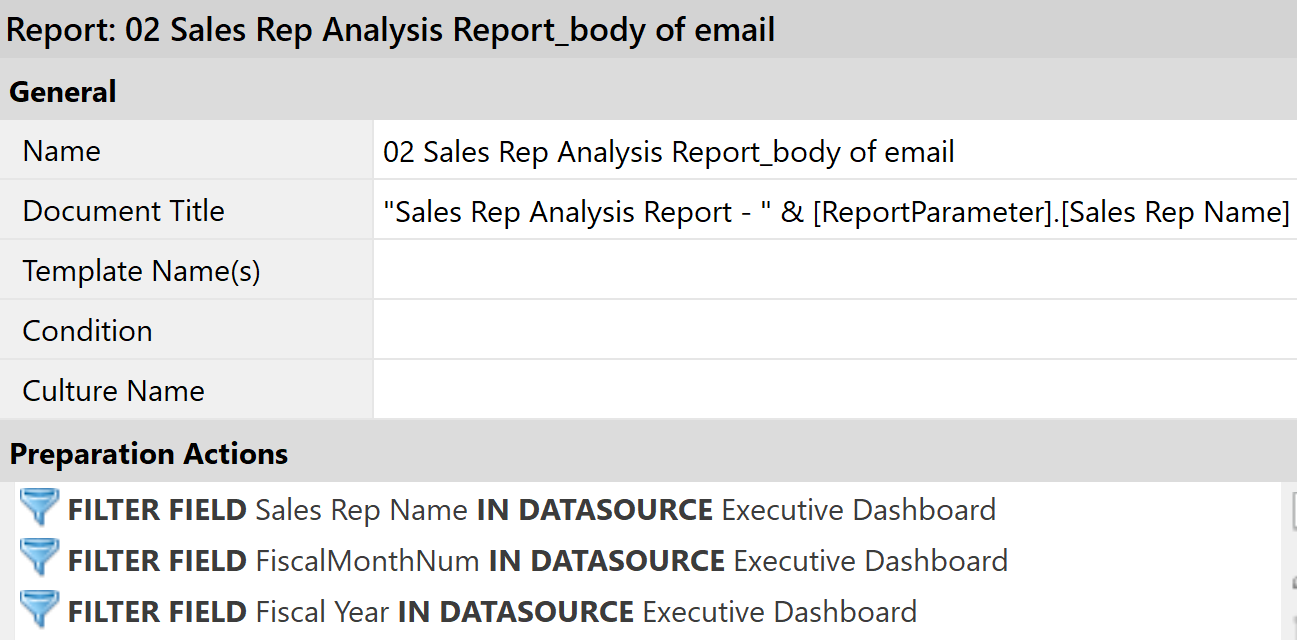
Task: Select the Template Name(s) property label
Action: (x=141, y=271)
